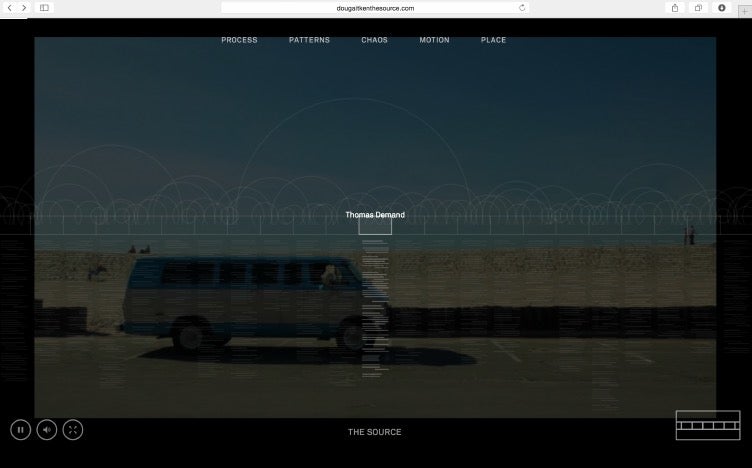
Task: Toggle the Safari sidebar
Action: point(44,8)
